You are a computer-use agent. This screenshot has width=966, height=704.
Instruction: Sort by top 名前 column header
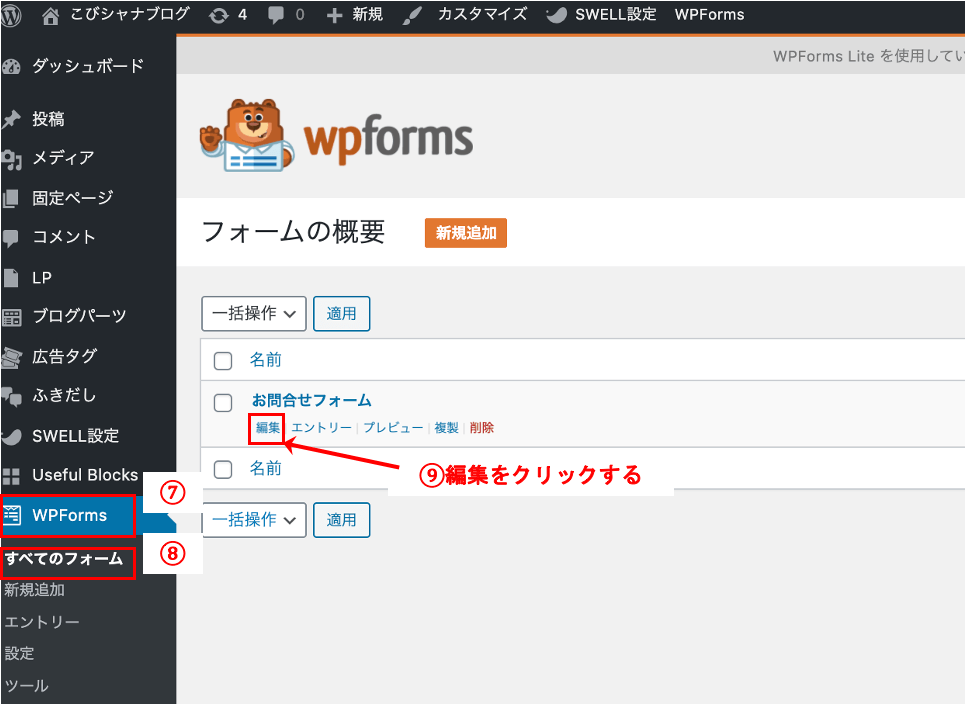[x=266, y=360]
